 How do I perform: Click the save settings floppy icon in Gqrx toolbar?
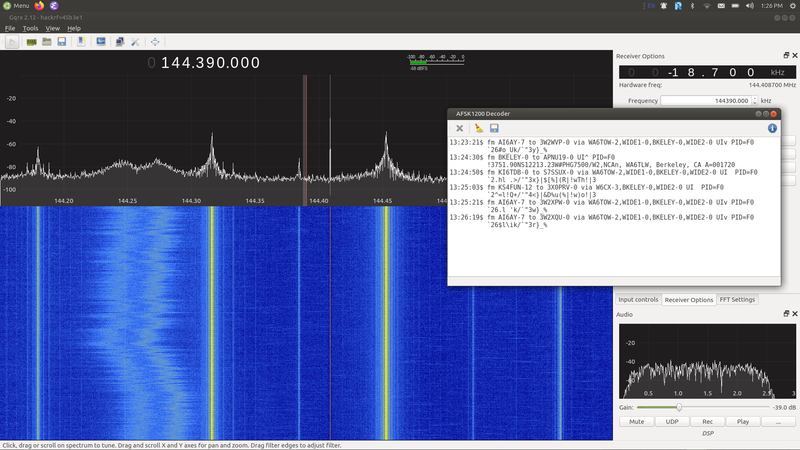(62, 42)
